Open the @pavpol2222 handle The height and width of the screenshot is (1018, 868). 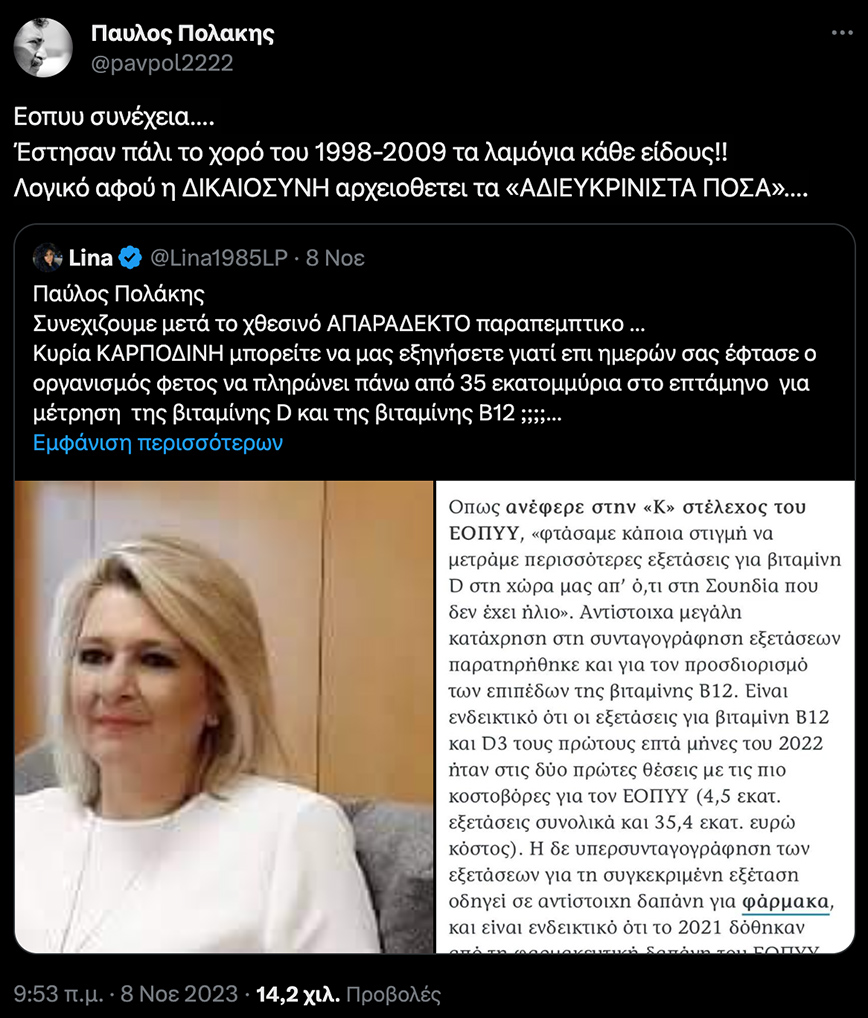click(162, 63)
